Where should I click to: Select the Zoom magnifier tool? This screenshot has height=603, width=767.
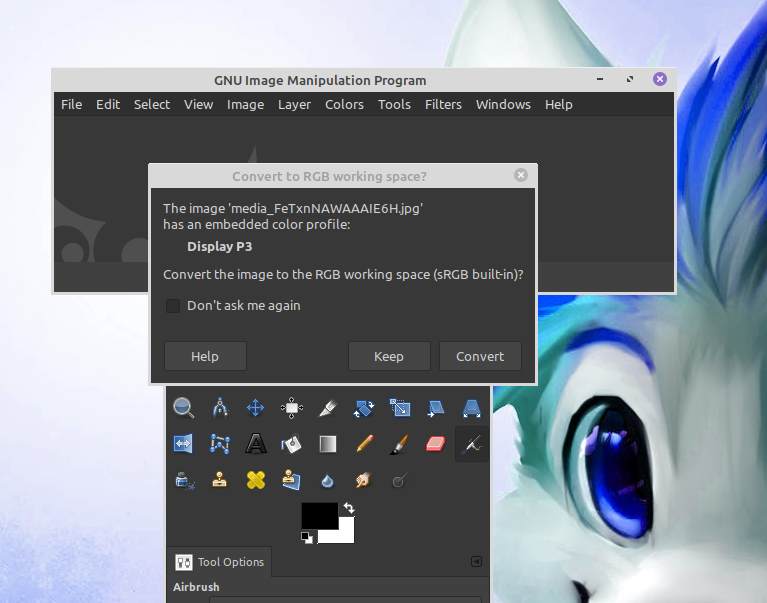pos(183,407)
